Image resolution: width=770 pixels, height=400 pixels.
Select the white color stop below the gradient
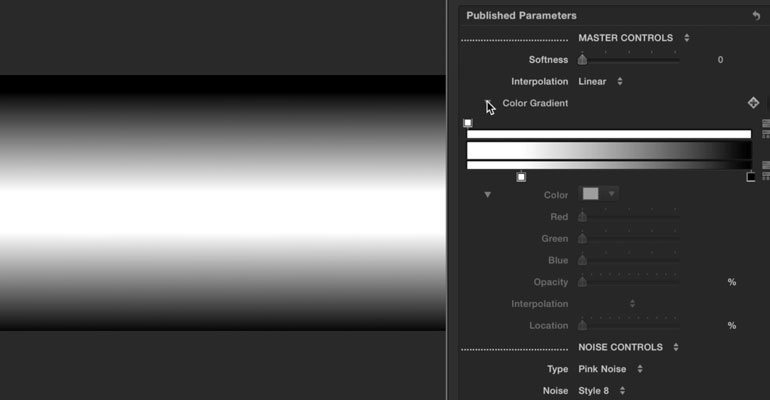point(521,177)
